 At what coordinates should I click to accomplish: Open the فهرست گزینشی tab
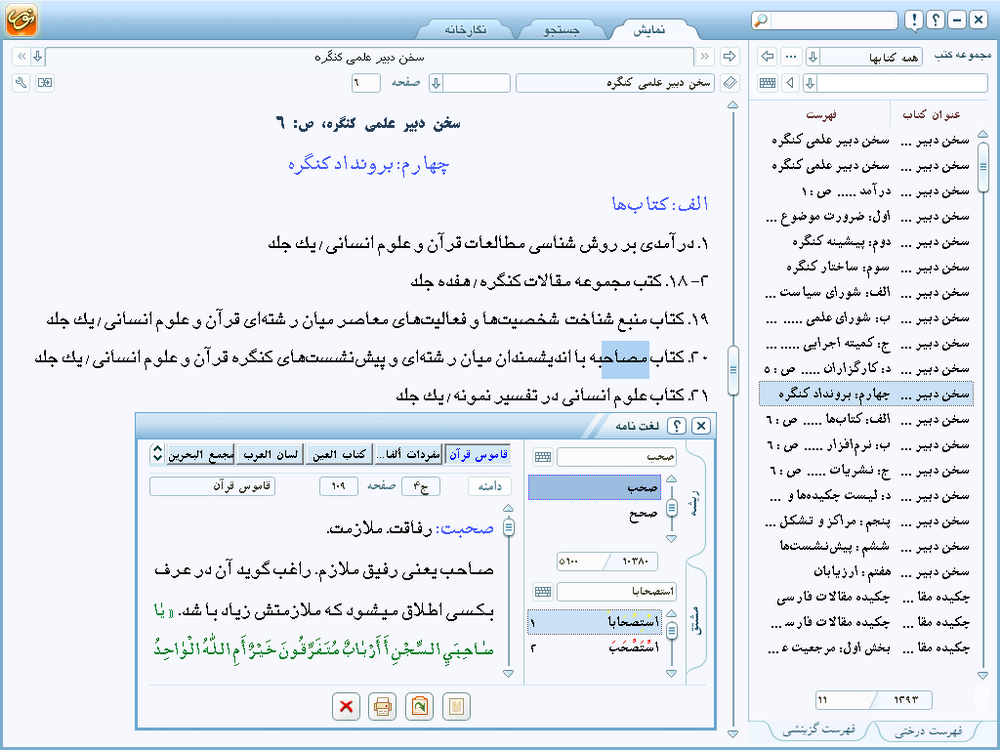[819, 729]
